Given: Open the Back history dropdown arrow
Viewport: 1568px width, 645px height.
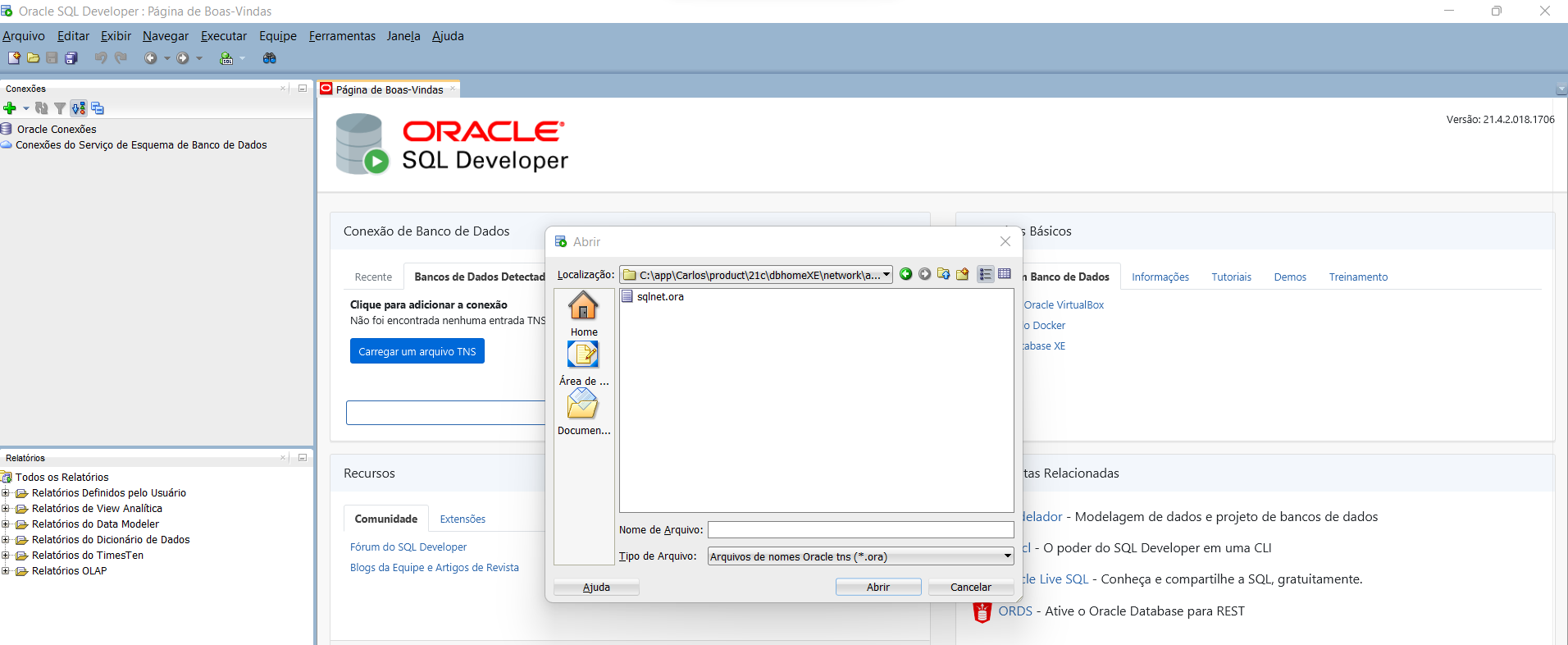Looking at the screenshot, I should pos(167,58).
